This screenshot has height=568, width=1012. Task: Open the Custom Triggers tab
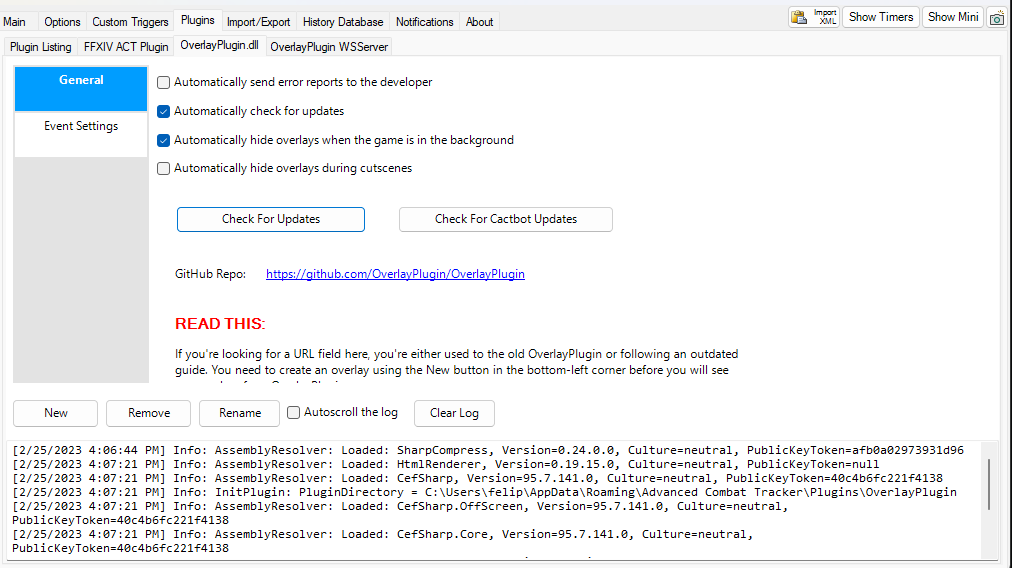[130, 22]
